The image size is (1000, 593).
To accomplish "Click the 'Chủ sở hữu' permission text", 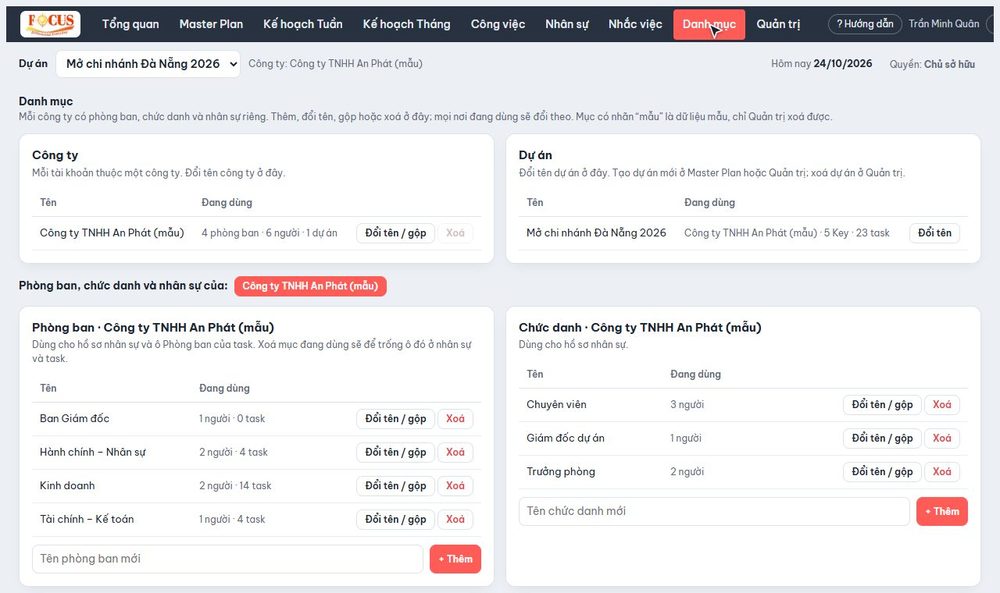I will point(949,64).
